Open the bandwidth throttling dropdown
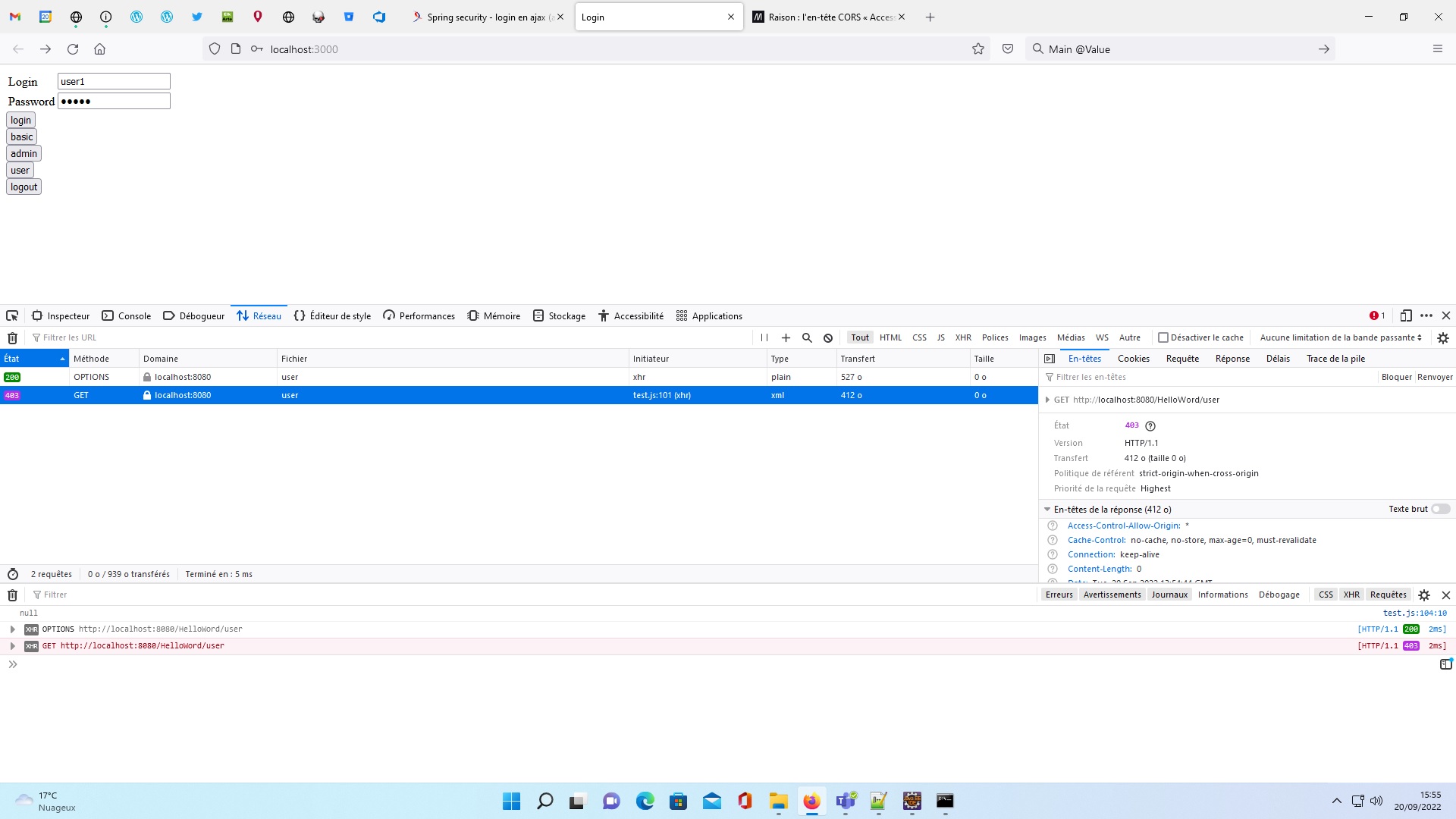1456x819 pixels. click(x=1341, y=338)
